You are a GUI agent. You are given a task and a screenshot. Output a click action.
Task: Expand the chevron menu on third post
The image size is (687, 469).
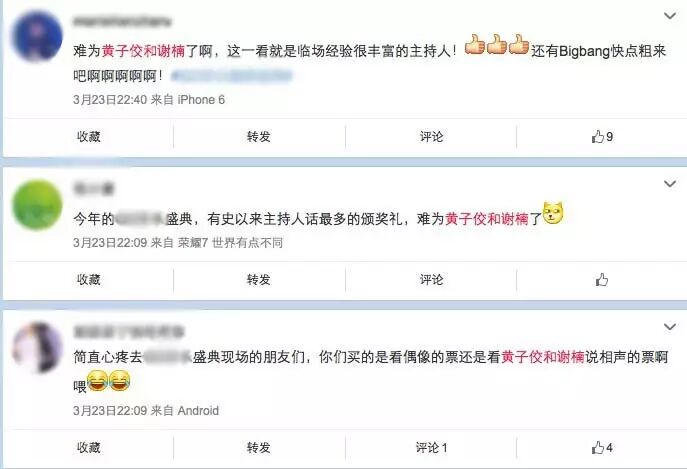pos(669,327)
